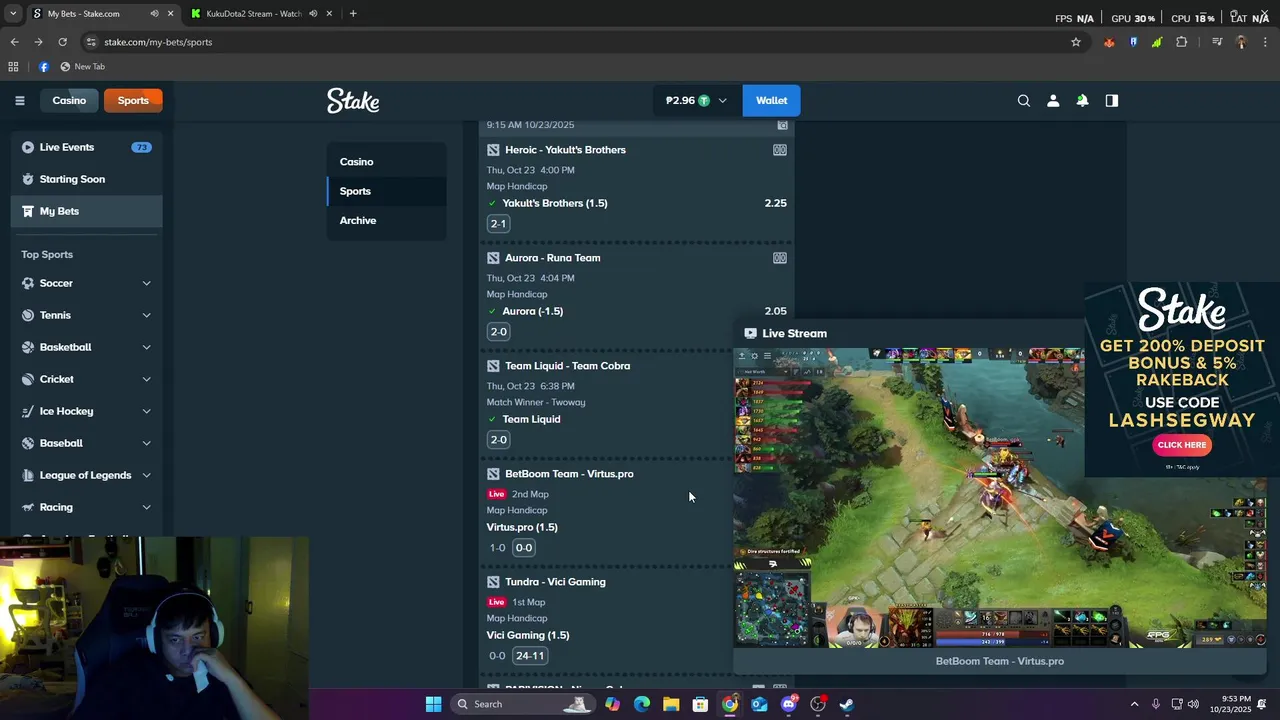Click the CLICK HERE promo button
The width and height of the screenshot is (1280, 720).
click(x=1182, y=445)
